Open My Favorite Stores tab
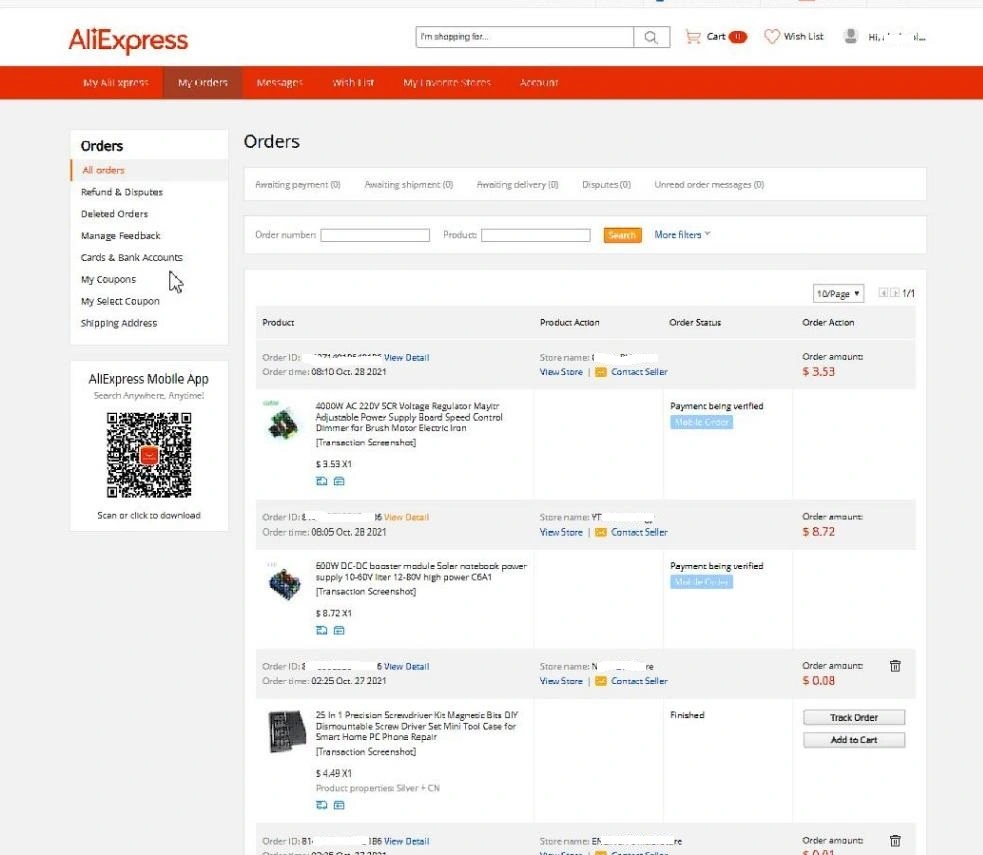This screenshot has height=855, width=983. point(447,83)
